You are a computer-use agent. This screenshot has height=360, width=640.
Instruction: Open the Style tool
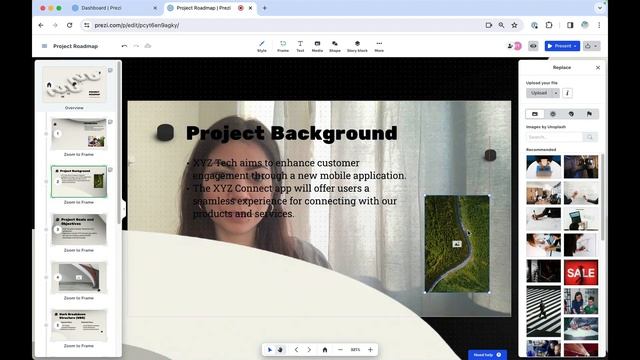click(x=262, y=46)
